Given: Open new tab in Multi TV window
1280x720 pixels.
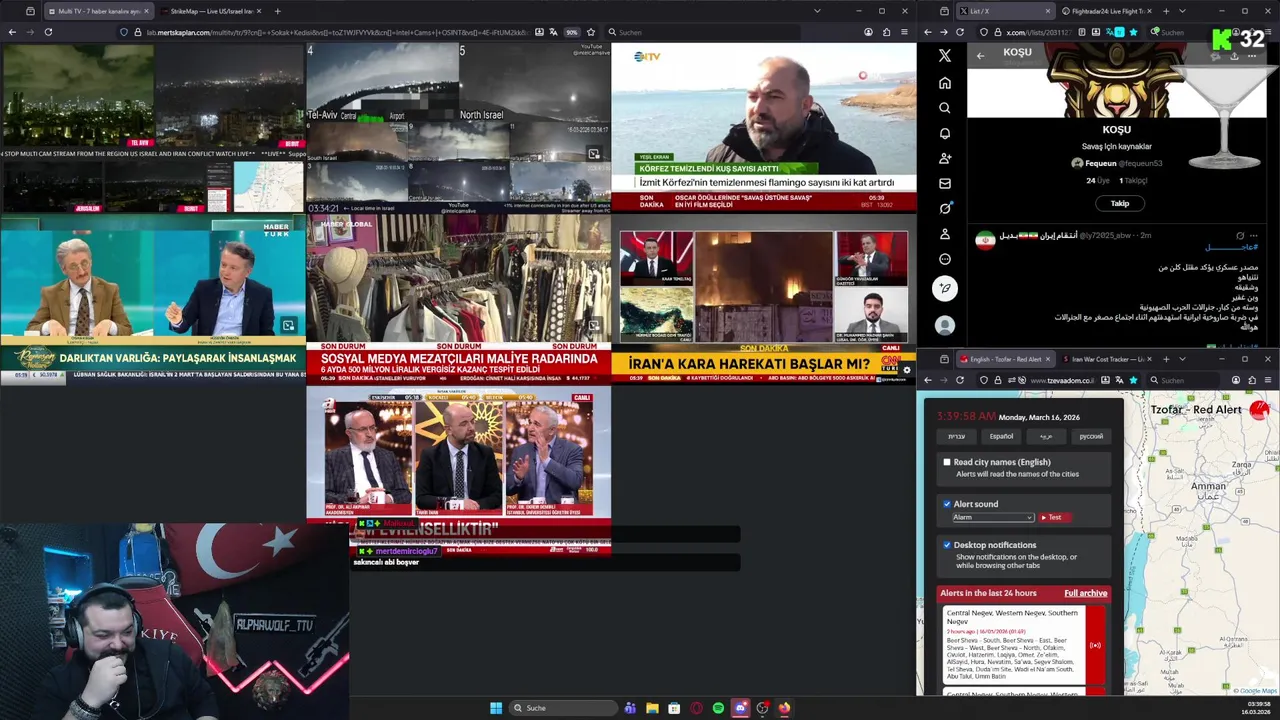Looking at the screenshot, I should coord(277,11).
